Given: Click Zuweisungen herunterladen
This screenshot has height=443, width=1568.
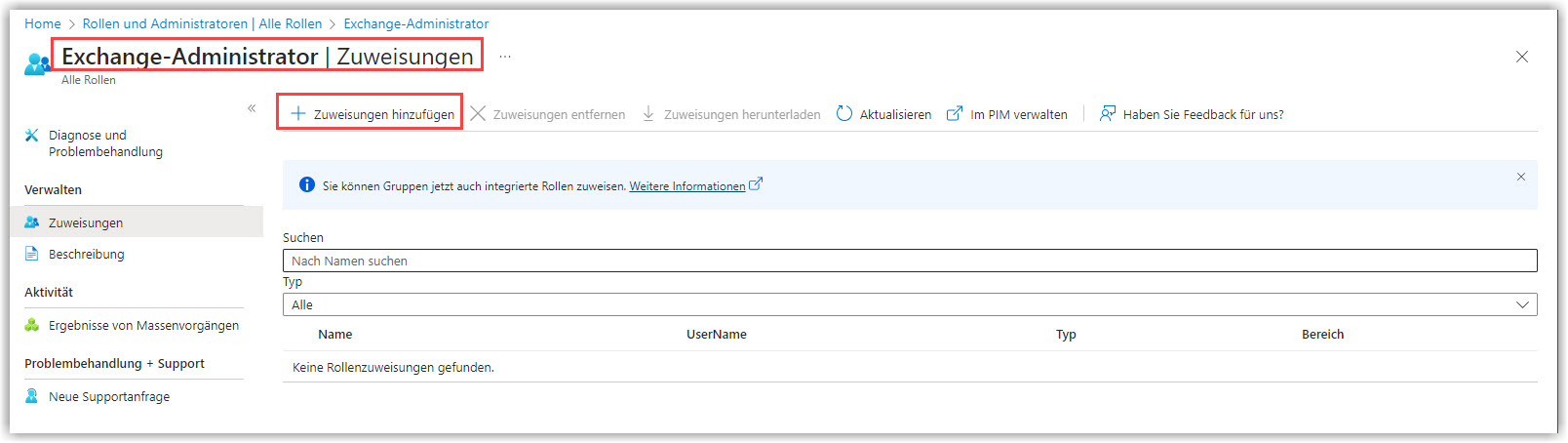Looking at the screenshot, I should tap(731, 114).
